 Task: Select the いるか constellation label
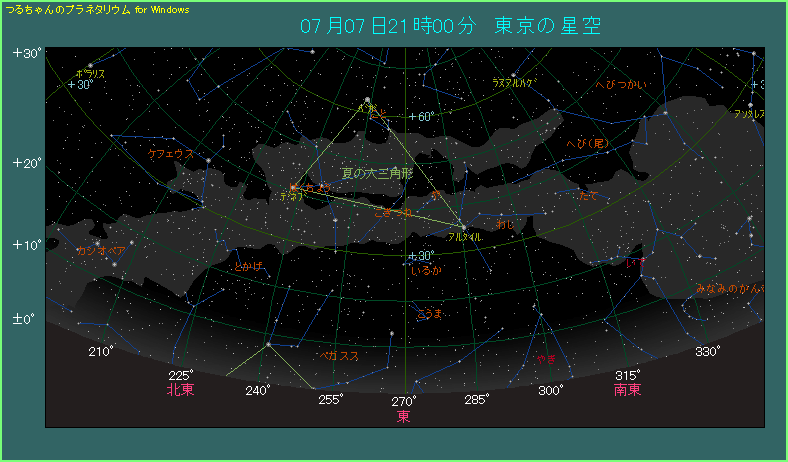click(x=426, y=271)
